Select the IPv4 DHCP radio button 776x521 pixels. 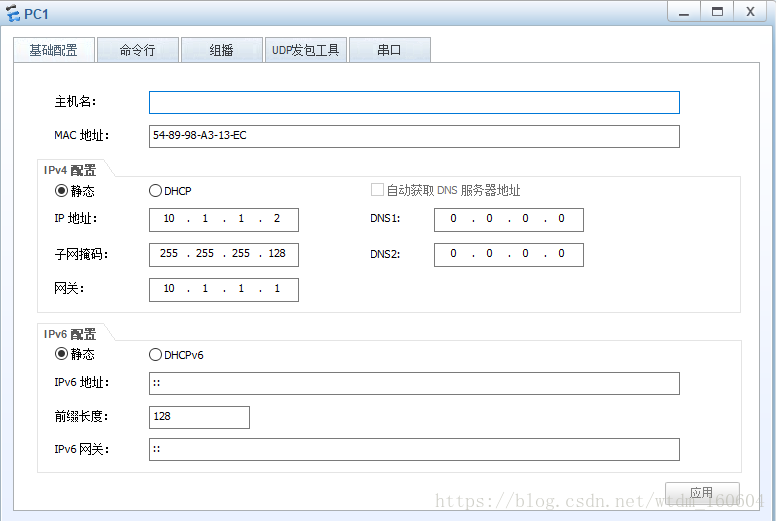pos(155,190)
